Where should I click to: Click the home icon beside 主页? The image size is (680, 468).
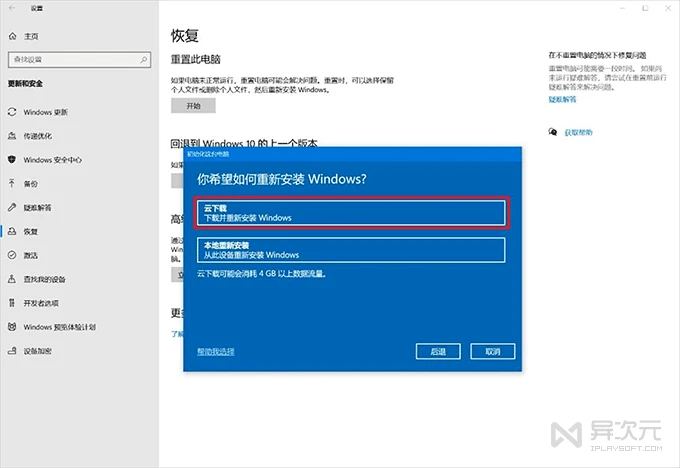point(13,36)
